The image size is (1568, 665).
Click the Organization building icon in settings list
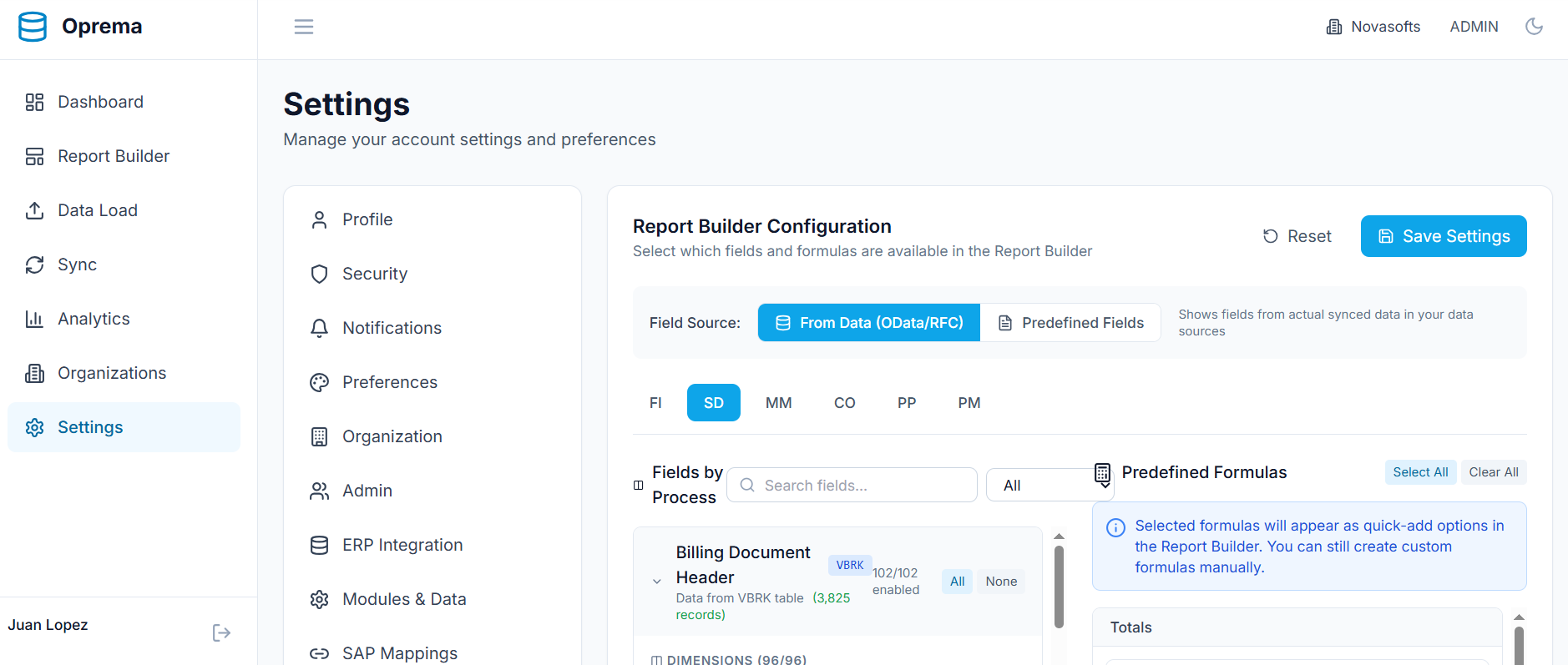319,436
